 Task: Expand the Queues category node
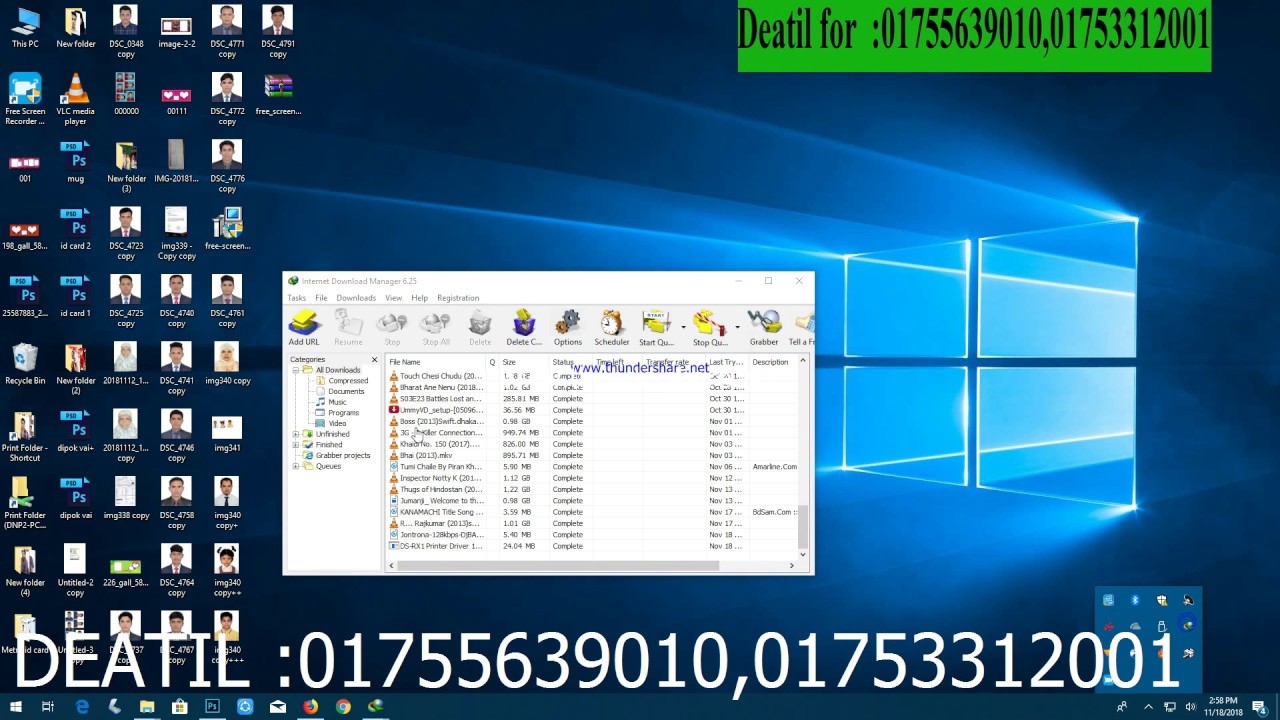point(296,466)
